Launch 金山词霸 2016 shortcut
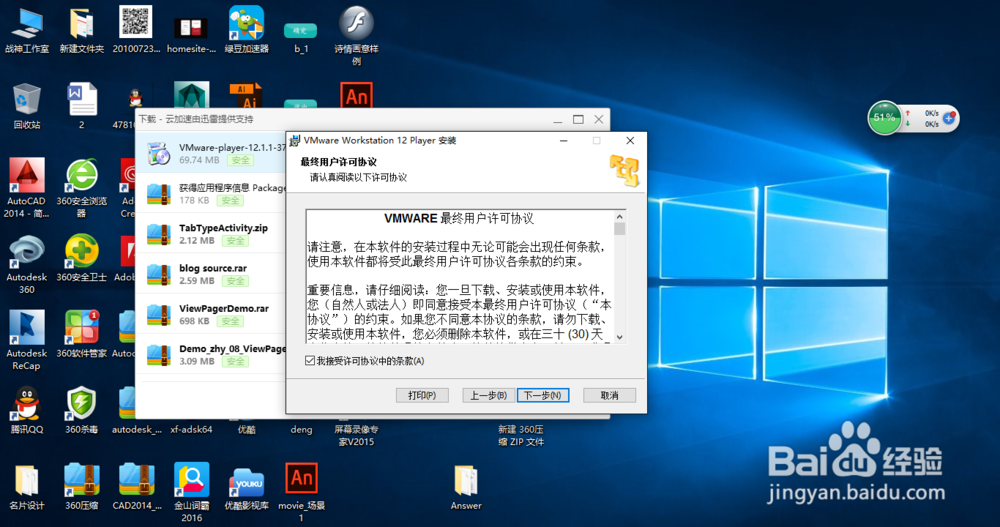Image resolution: width=1000 pixels, height=527 pixels. coord(191,492)
